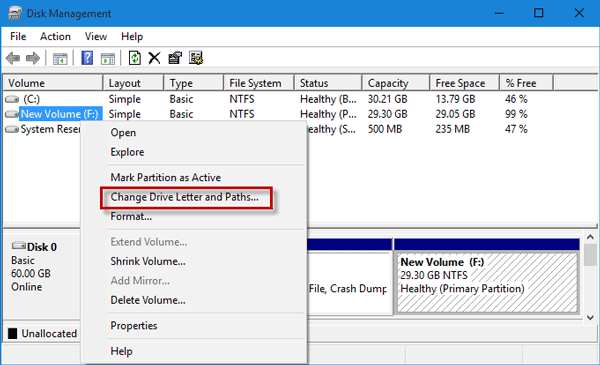Click the greyed Add Mirror... entry

[x=194, y=281]
